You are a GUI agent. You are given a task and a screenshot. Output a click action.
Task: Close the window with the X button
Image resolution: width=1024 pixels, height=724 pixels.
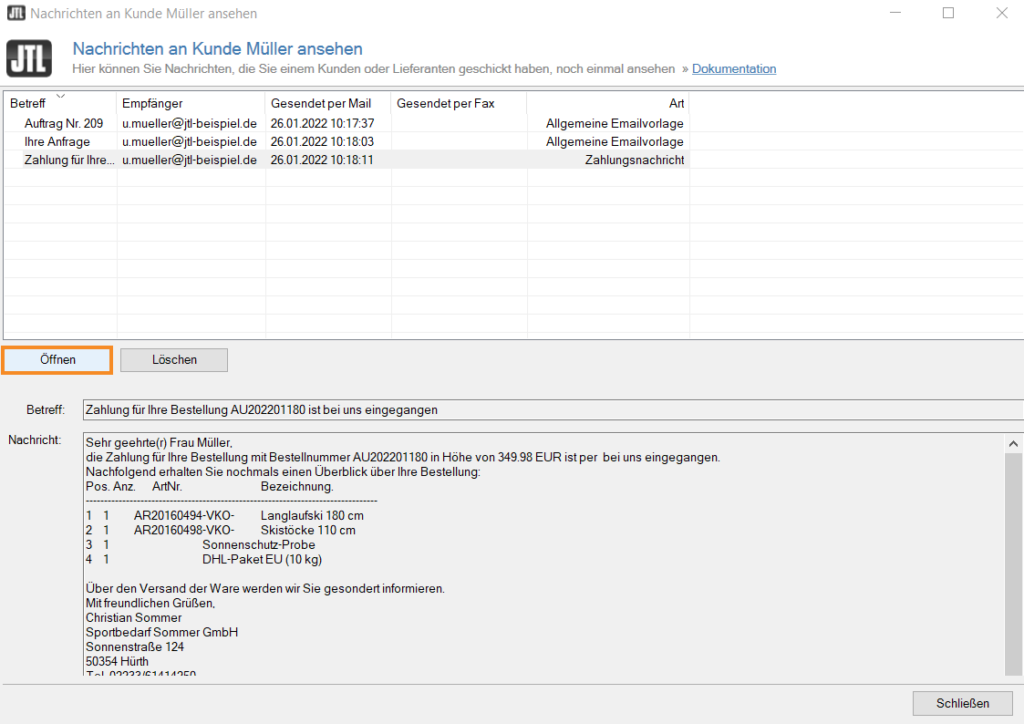[x=1001, y=13]
